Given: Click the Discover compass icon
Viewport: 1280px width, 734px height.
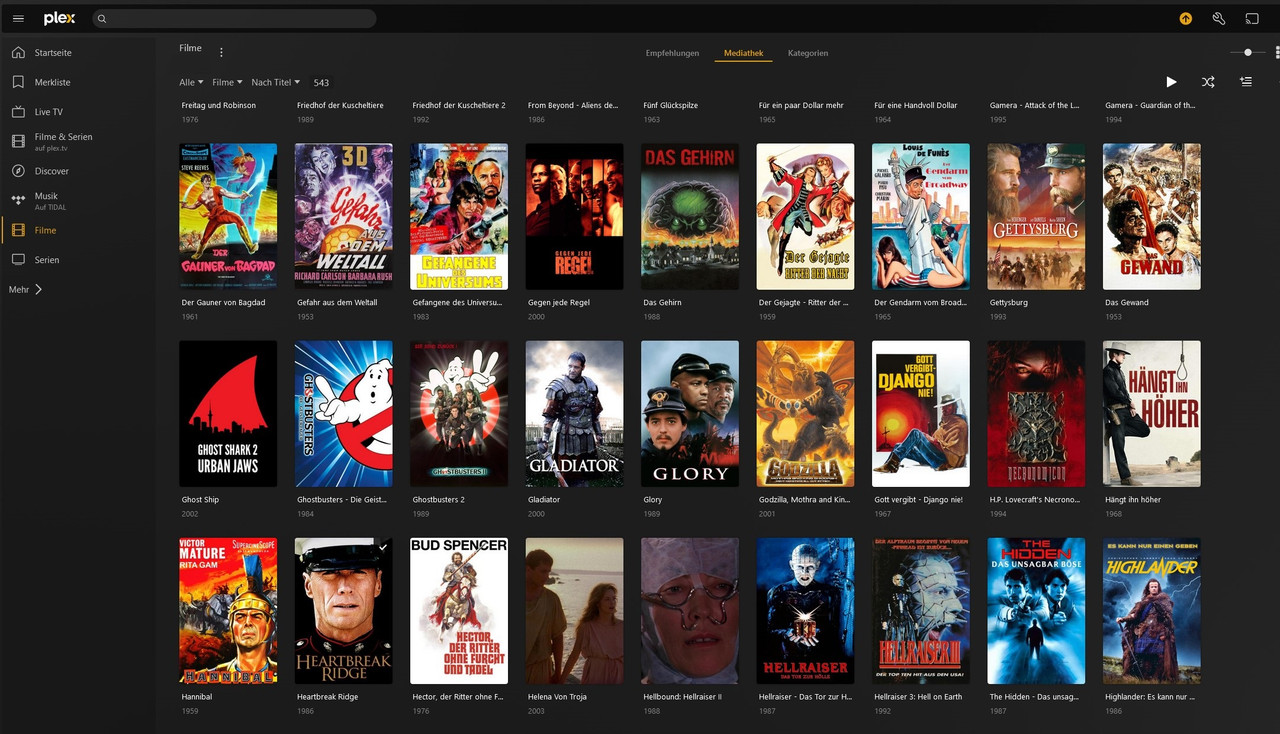Looking at the screenshot, I should click(18, 171).
